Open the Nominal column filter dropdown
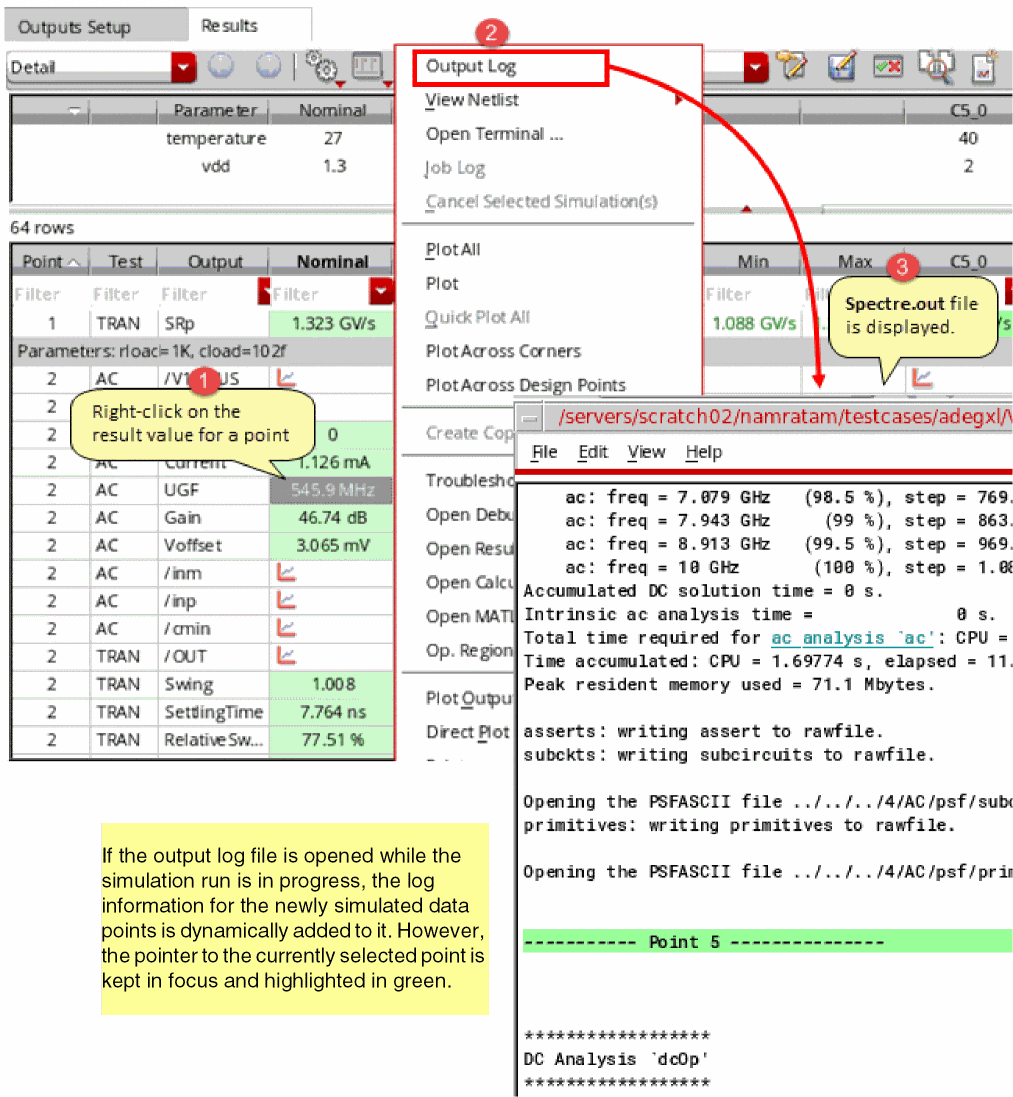 382,290
